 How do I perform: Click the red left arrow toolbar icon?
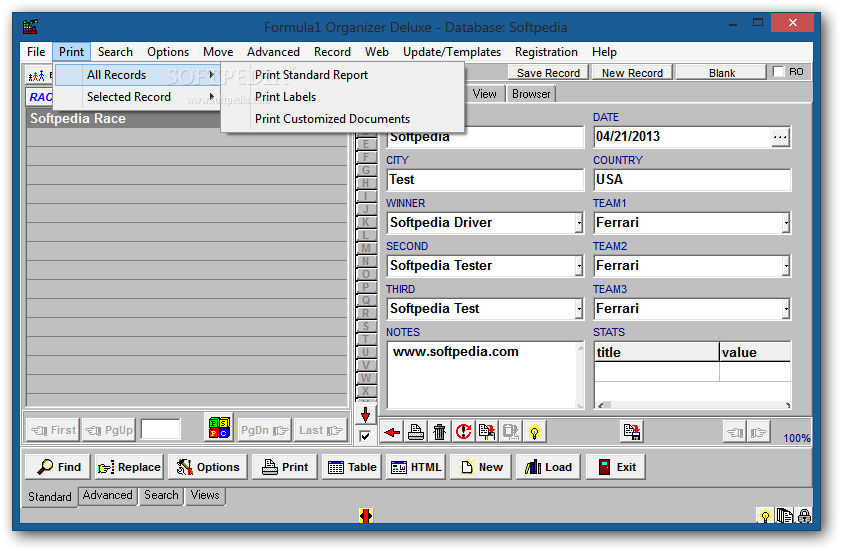392,432
